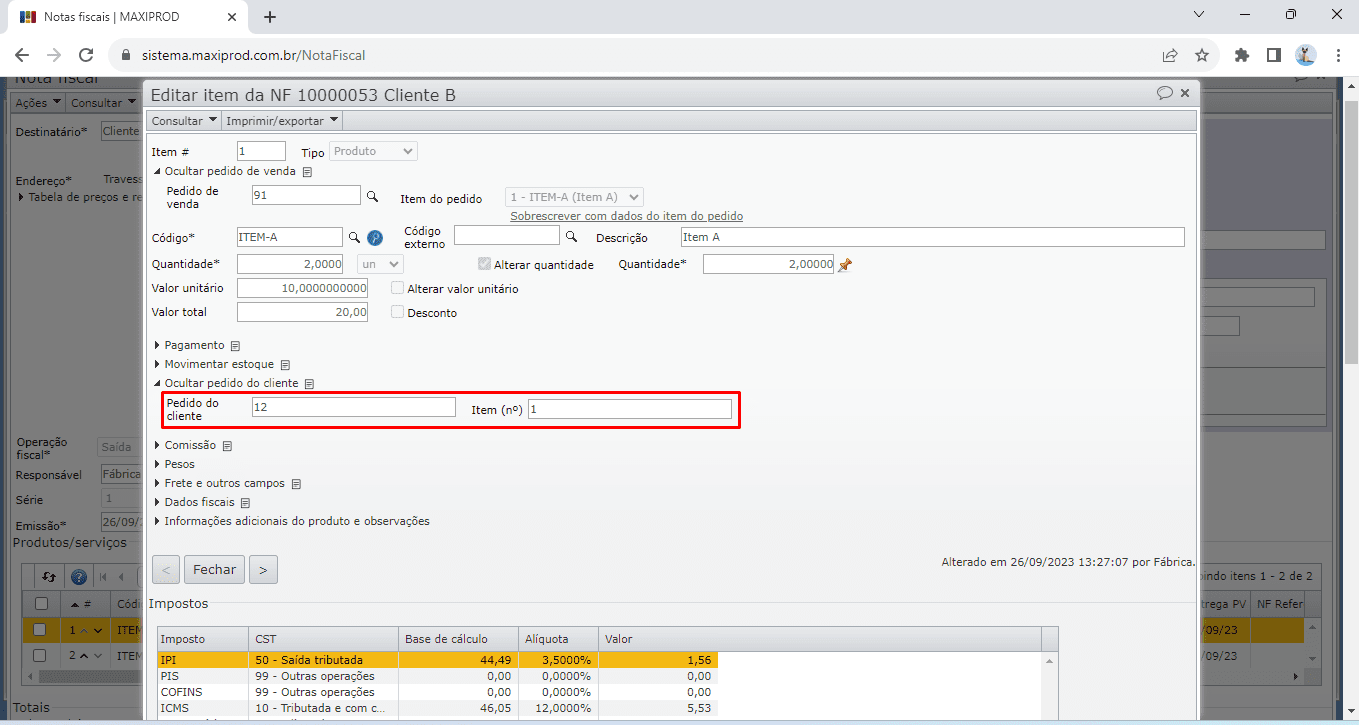
Task: Go to first page in products grid
Action: point(102,577)
